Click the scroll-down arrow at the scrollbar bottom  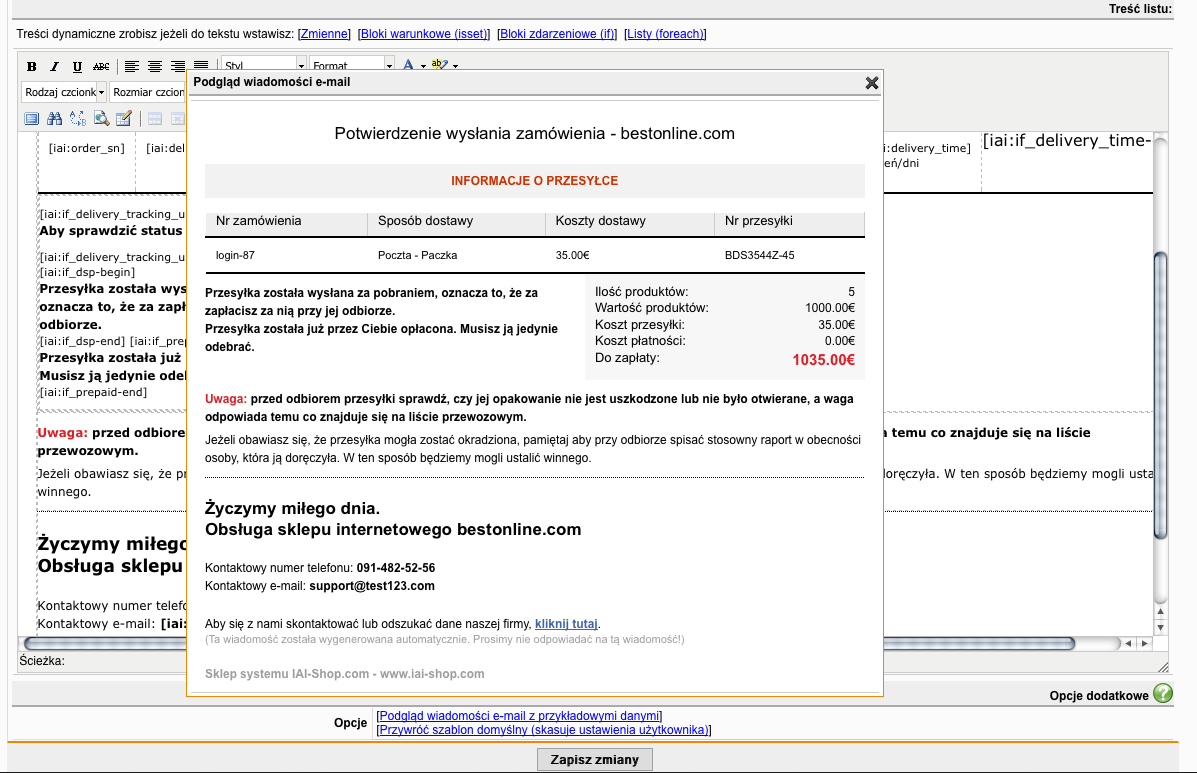coord(1160,628)
